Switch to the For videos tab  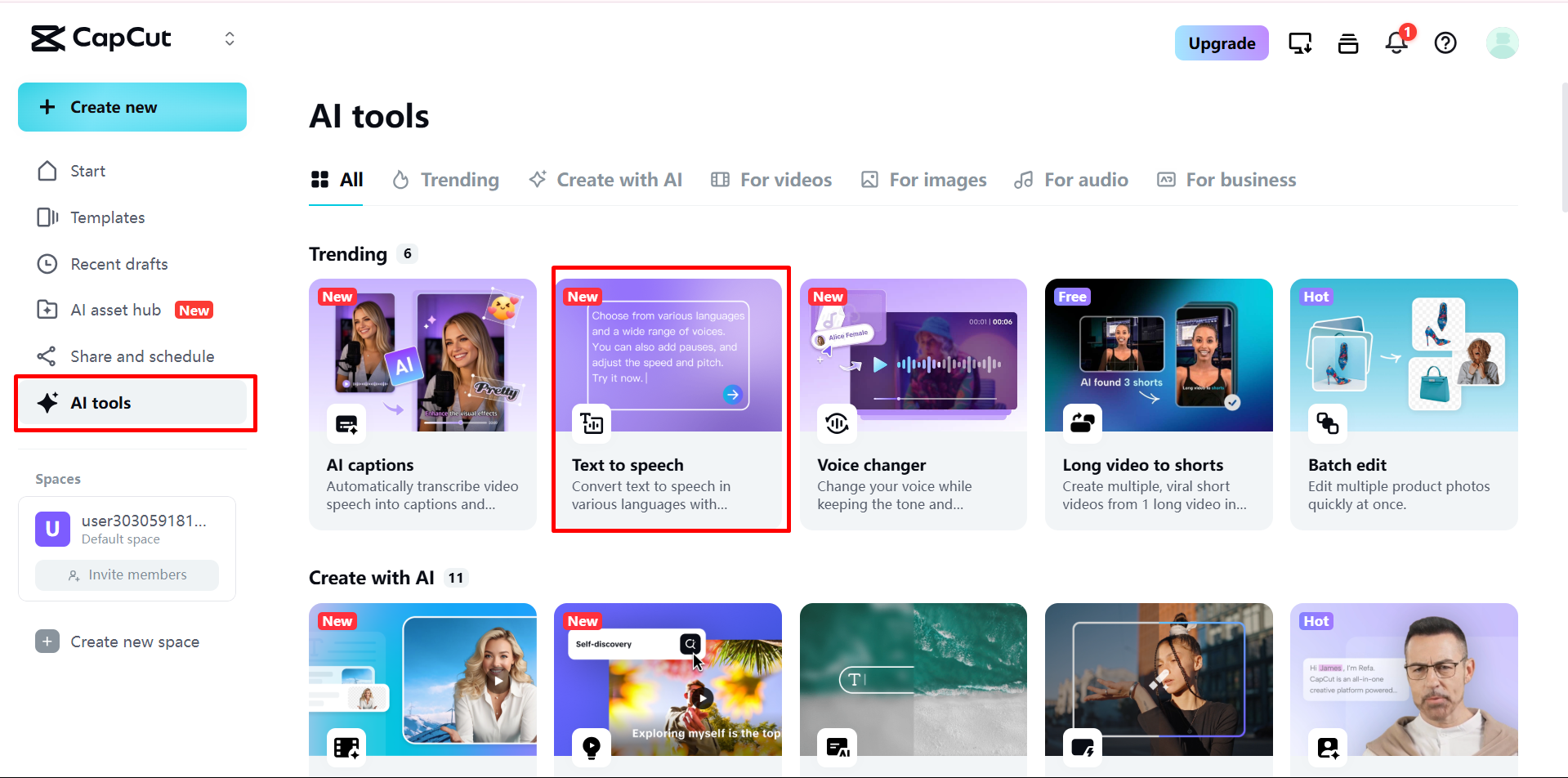[771, 180]
